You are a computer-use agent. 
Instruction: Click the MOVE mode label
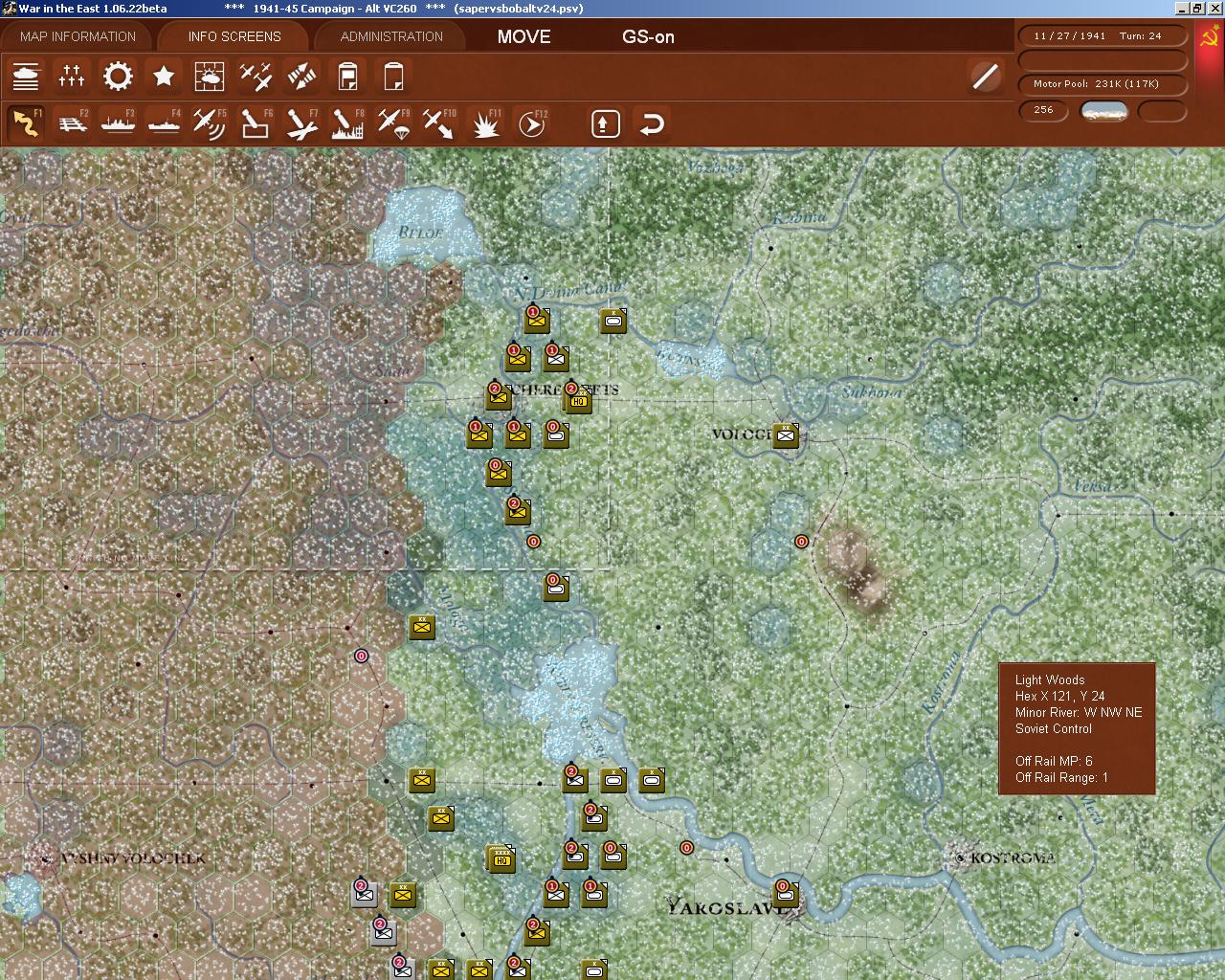click(523, 36)
